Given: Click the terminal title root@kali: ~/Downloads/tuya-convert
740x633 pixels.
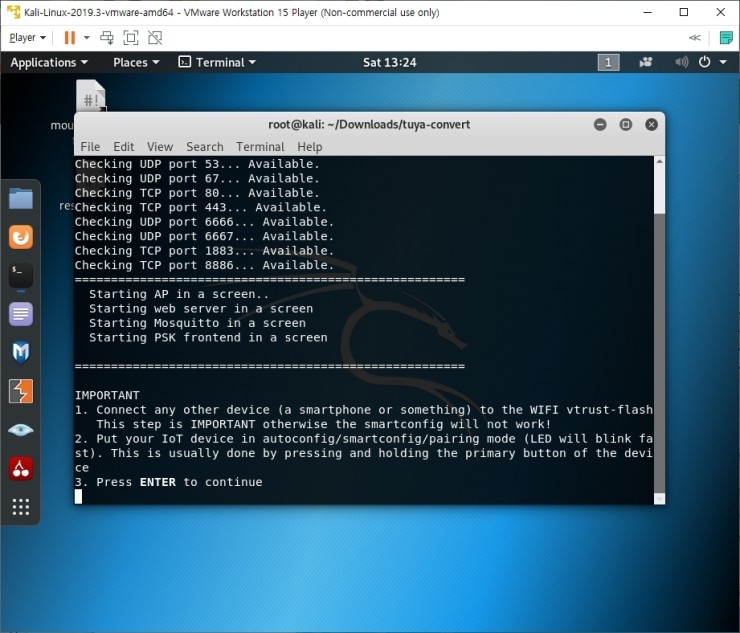Looking at the screenshot, I should pos(369,125).
